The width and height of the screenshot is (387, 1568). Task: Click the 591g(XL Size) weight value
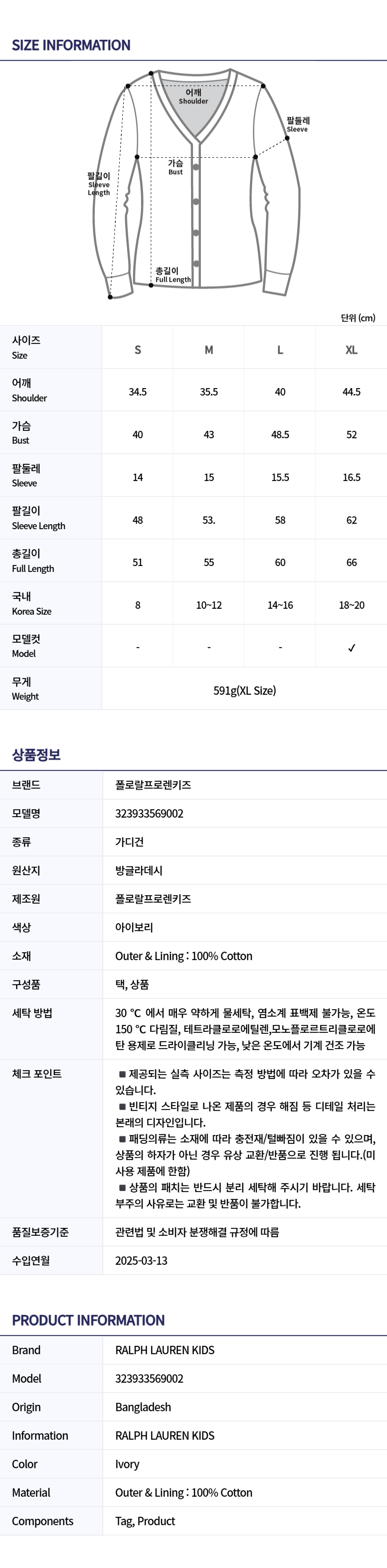(245, 690)
